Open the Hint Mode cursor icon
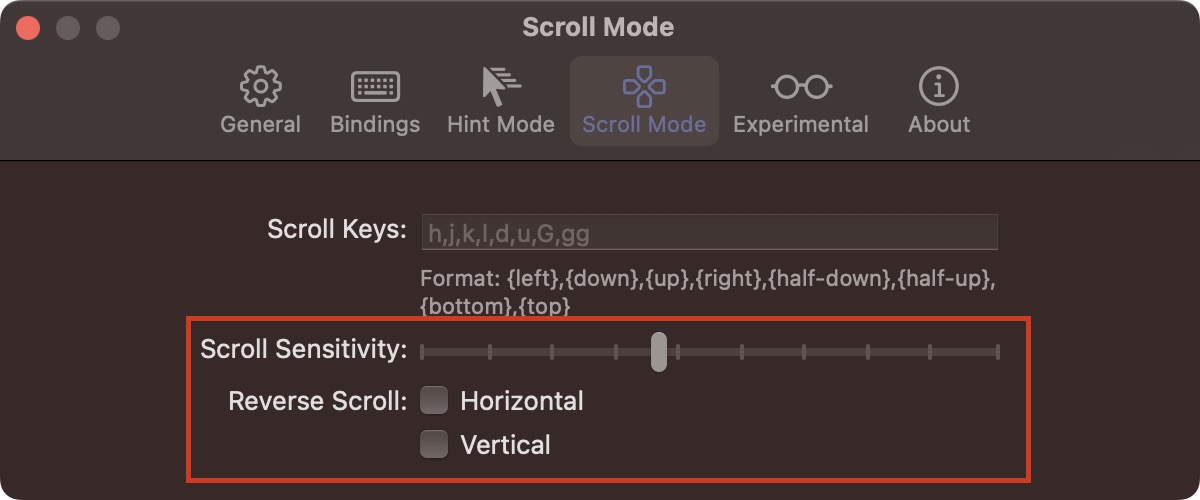This screenshot has width=1200, height=500. [x=500, y=87]
